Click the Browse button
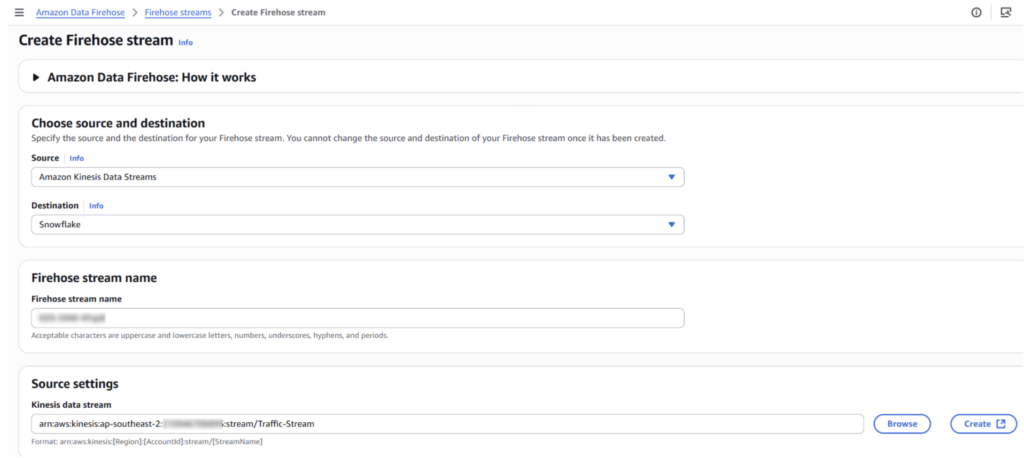This screenshot has height=458, width=1024. (x=902, y=423)
